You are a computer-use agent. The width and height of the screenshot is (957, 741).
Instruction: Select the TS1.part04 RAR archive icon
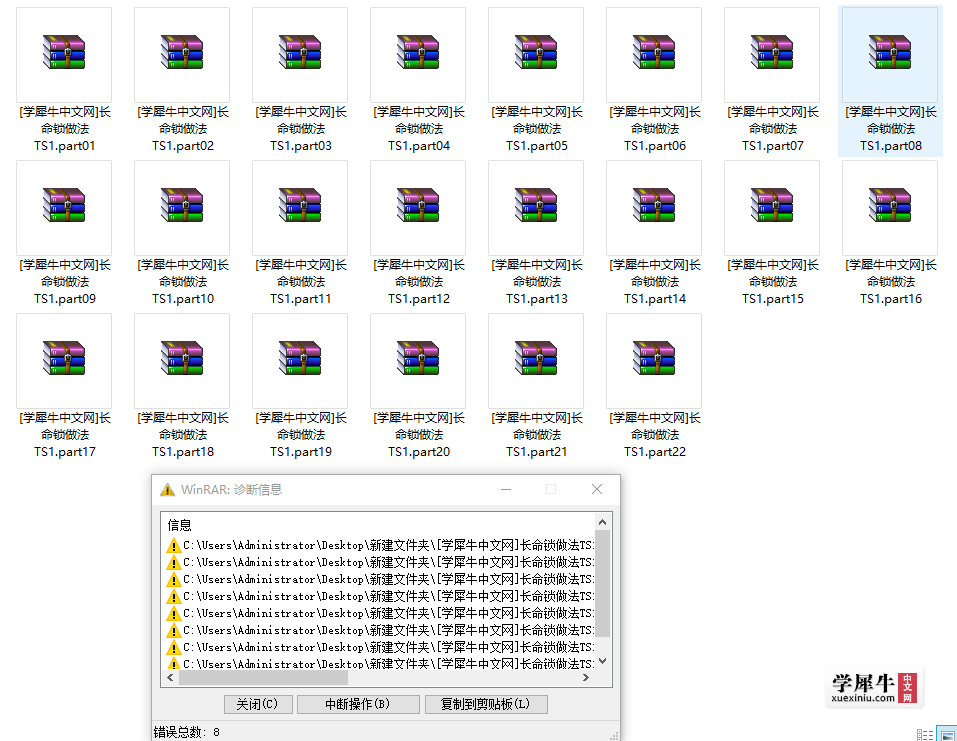coord(418,52)
